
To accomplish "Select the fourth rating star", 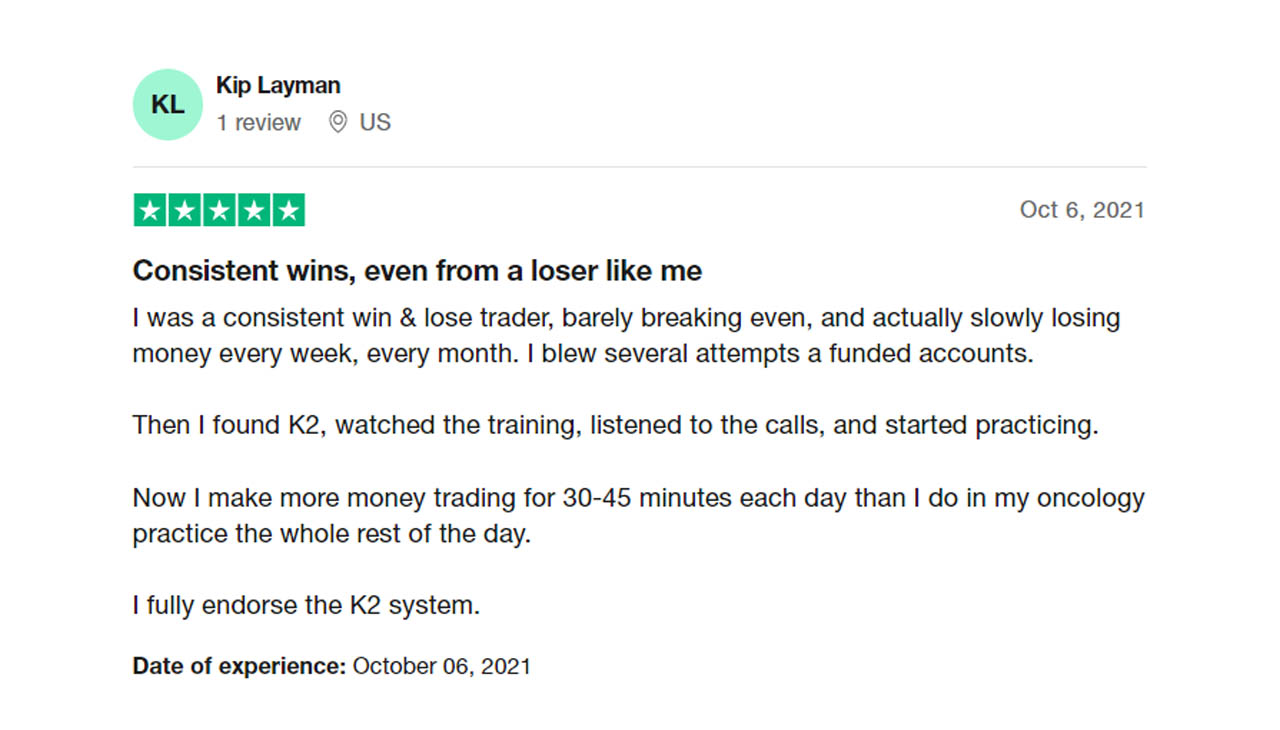I will coord(253,210).
